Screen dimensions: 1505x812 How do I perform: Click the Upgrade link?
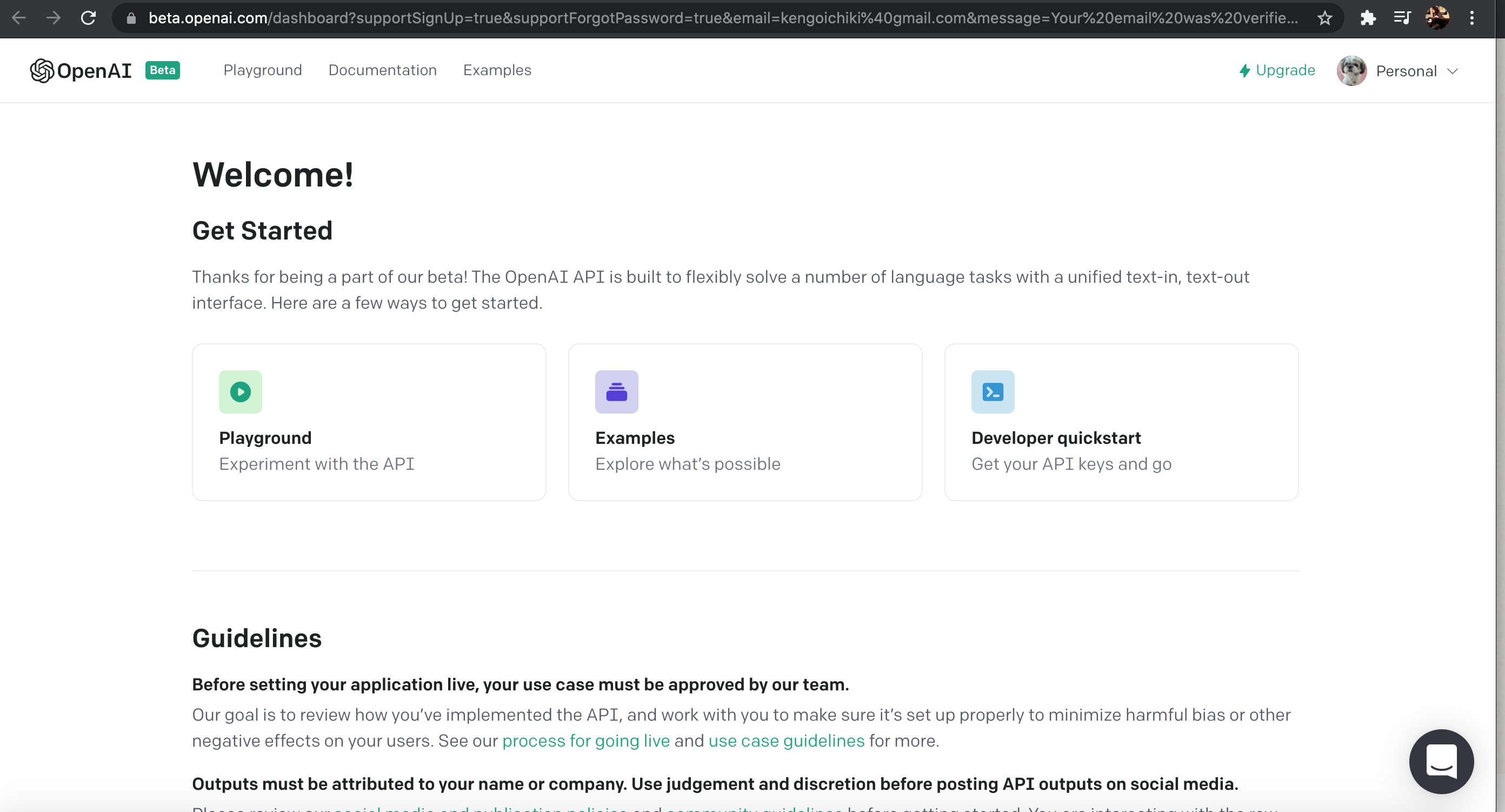(1276, 70)
